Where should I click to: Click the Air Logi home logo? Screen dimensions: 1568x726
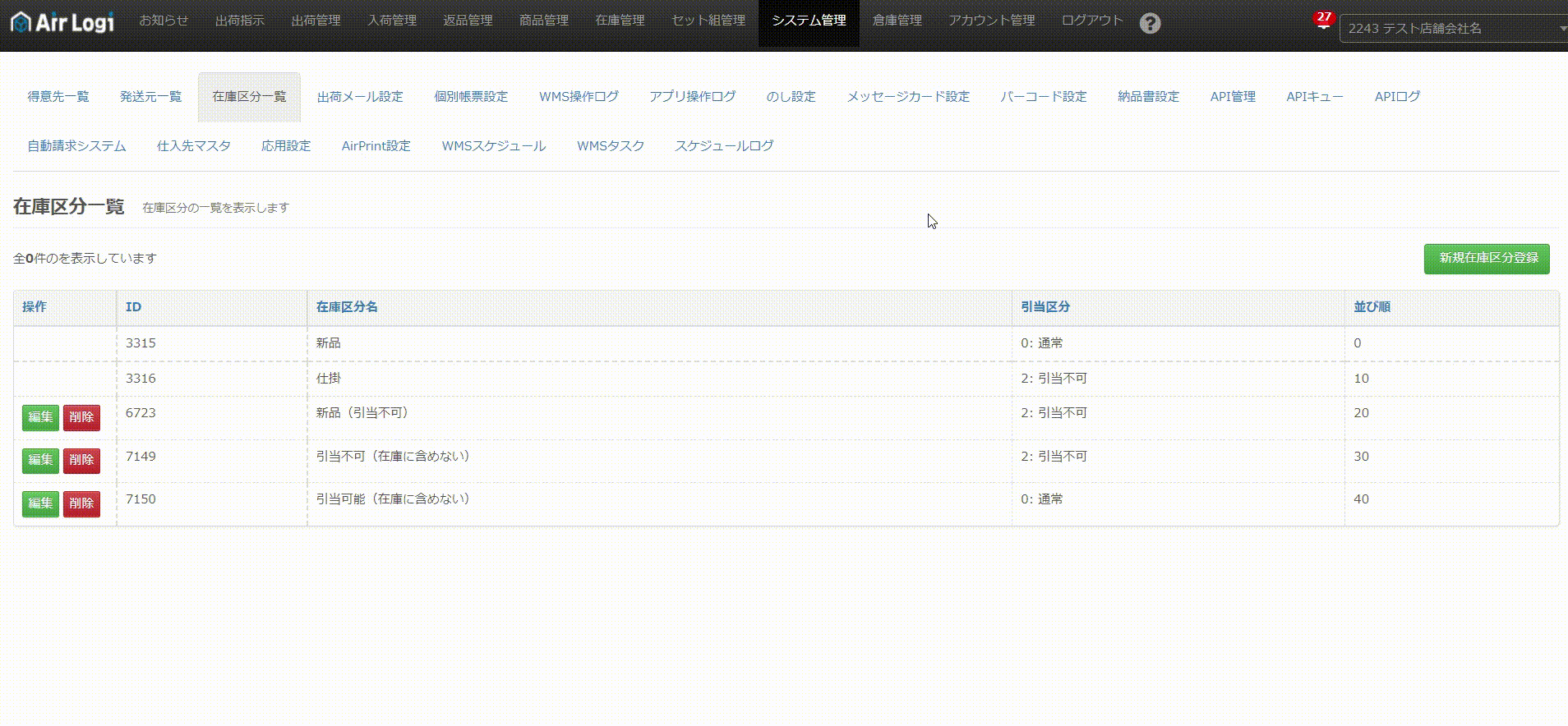62,22
